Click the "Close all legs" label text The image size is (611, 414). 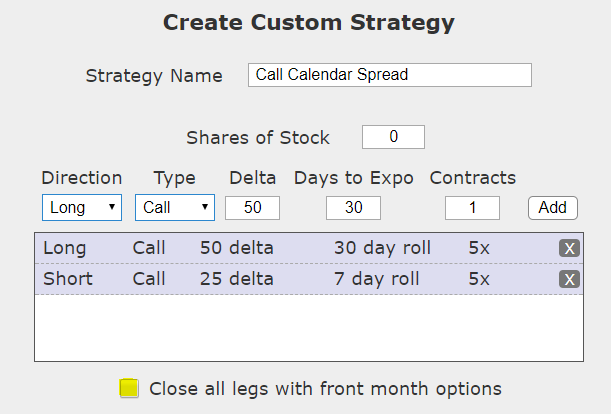point(325,388)
